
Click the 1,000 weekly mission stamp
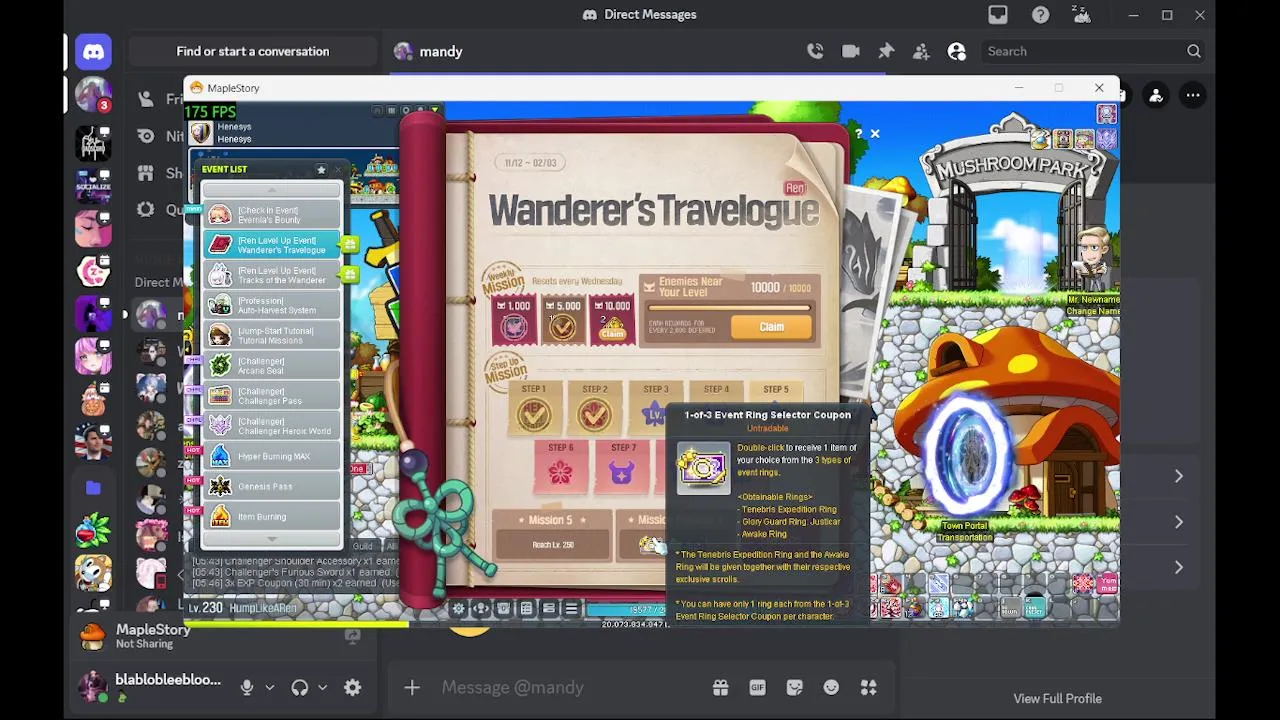(514, 320)
